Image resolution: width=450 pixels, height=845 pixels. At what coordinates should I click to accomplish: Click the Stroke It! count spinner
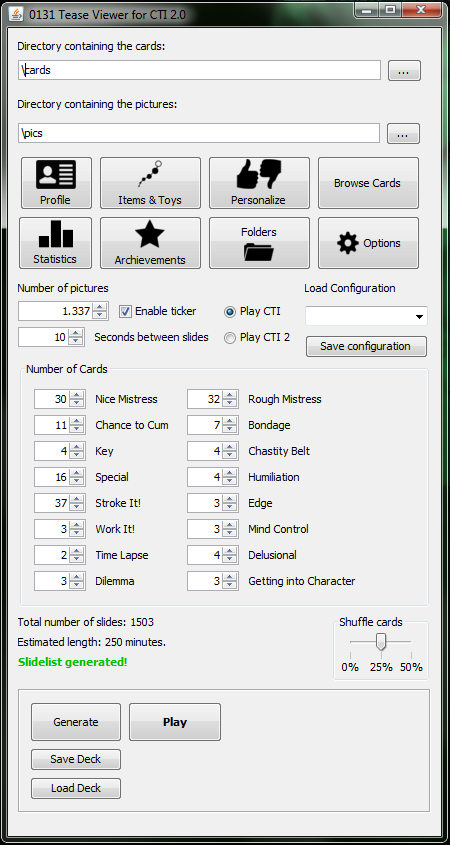pos(60,503)
